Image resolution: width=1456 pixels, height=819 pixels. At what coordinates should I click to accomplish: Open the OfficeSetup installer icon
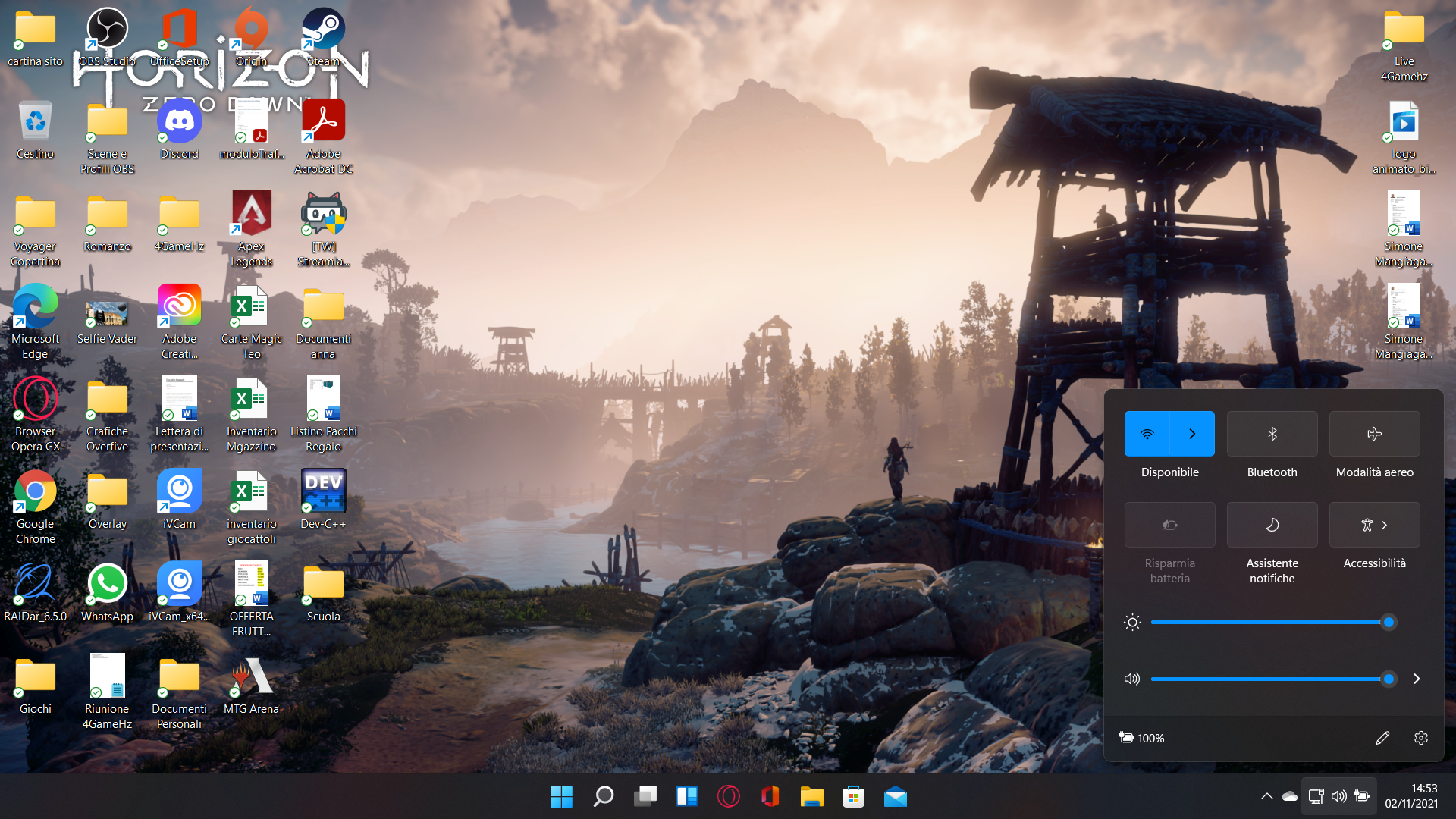coord(179,38)
